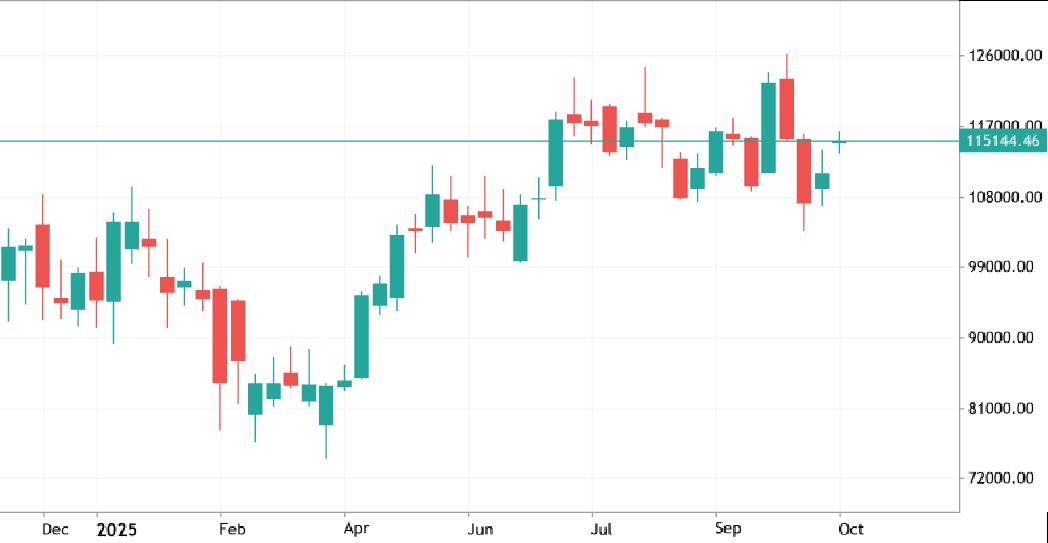Select the Apr label on time axis
1048x543 pixels.
tap(357, 528)
